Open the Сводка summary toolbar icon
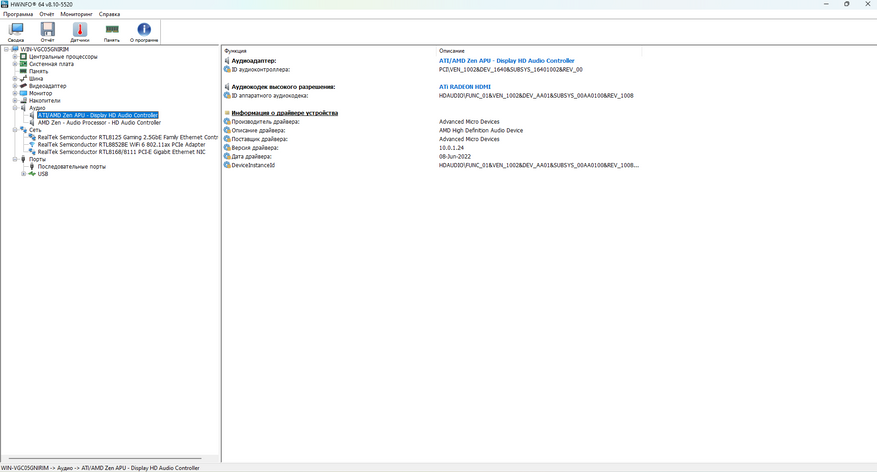The height and width of the screenshot is (472, 877). coord(16,32)
